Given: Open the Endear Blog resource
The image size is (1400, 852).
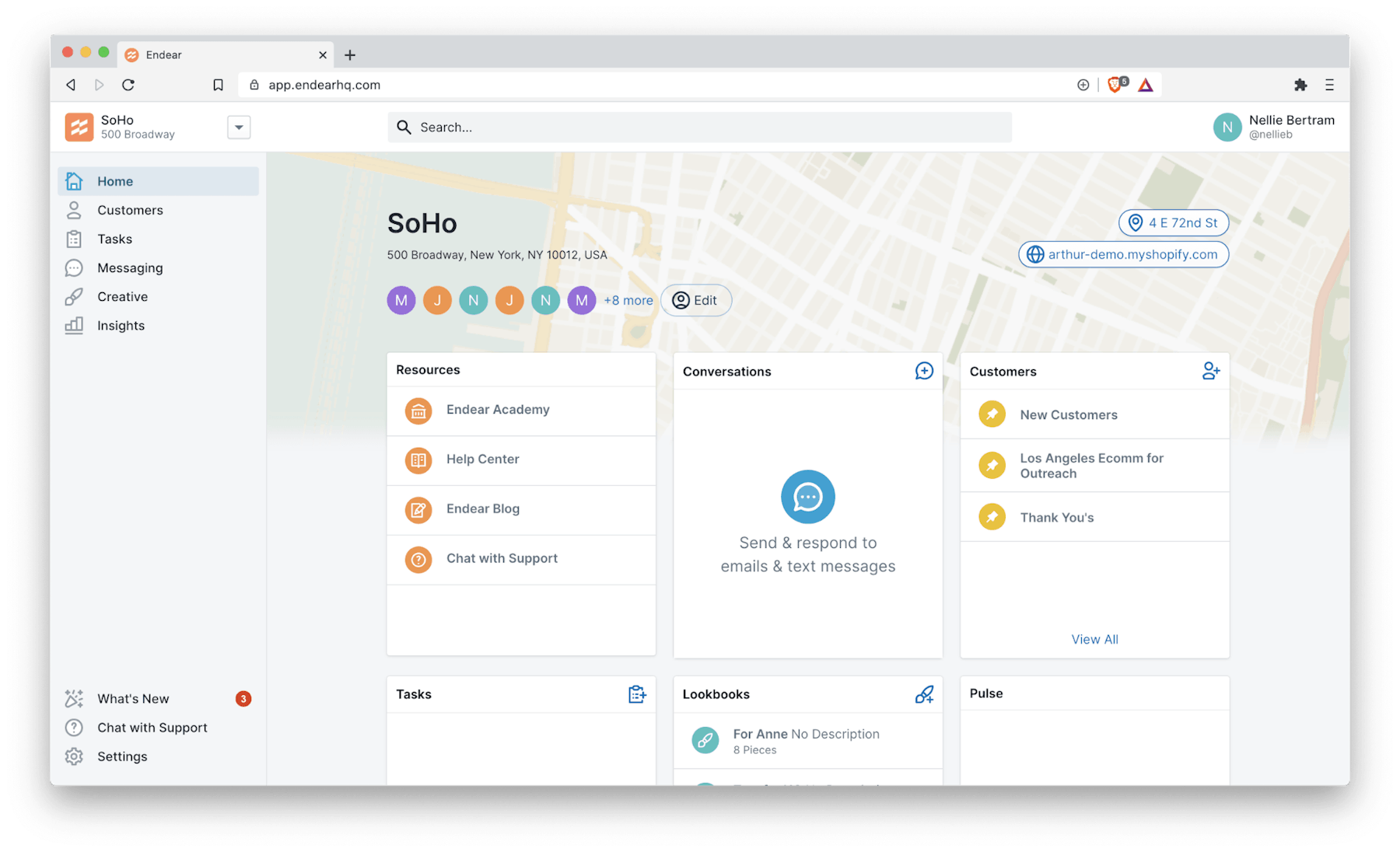Looking at the screenshot, I should [521, 509].
